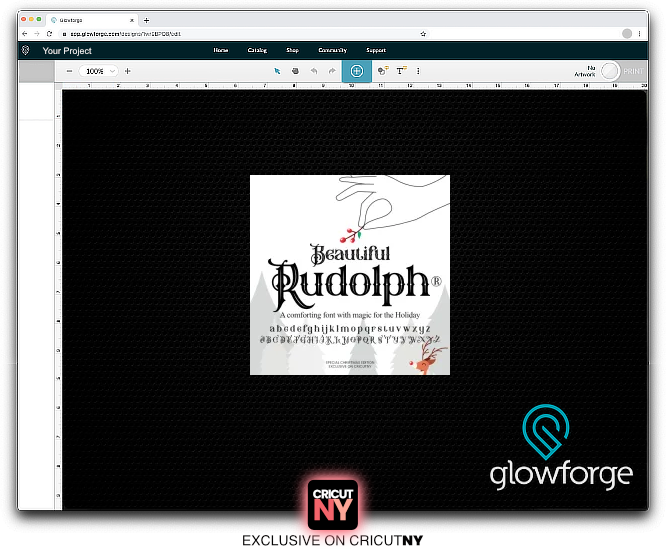Reload the browser page
This screenshot has width=666, height=552.
(x=49, y=34)
